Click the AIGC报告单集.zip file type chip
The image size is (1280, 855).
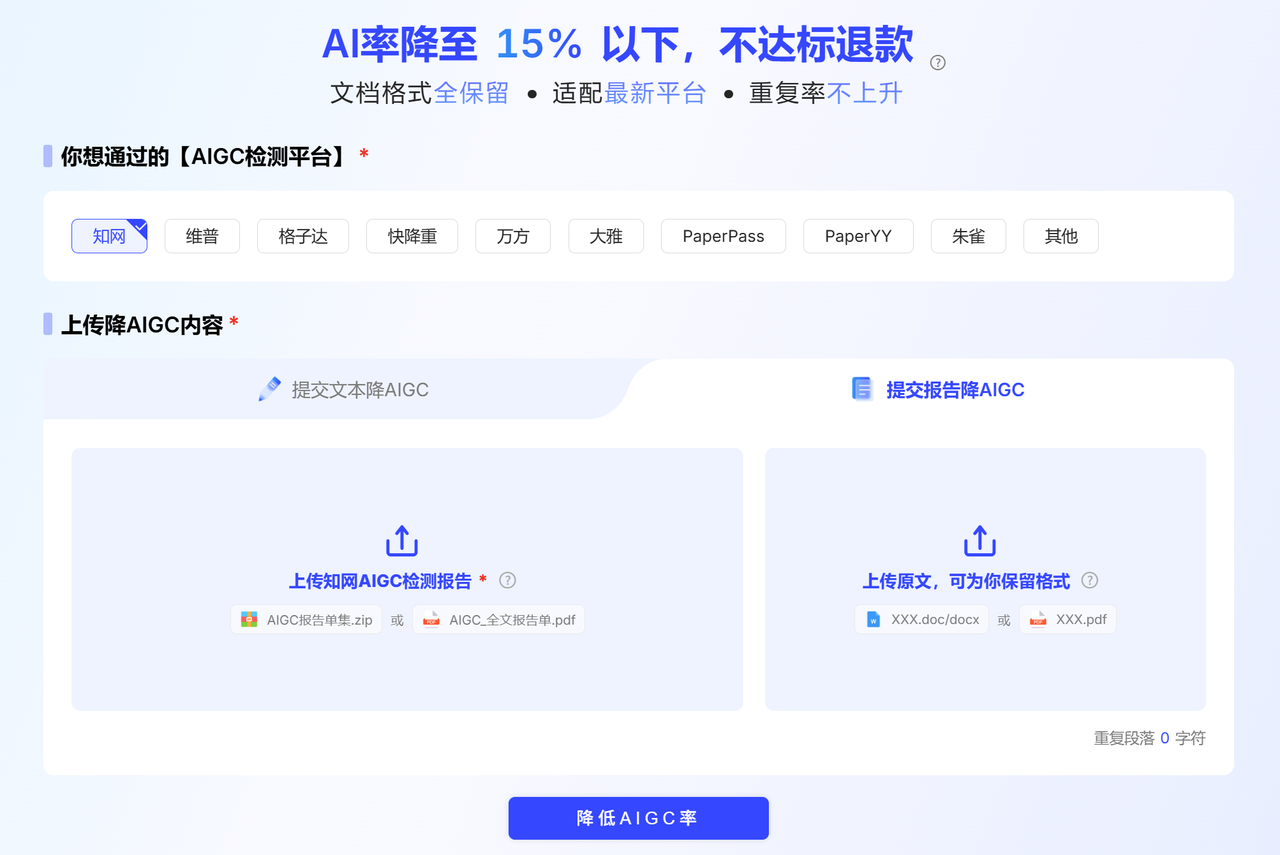click(x=306, y=619)
